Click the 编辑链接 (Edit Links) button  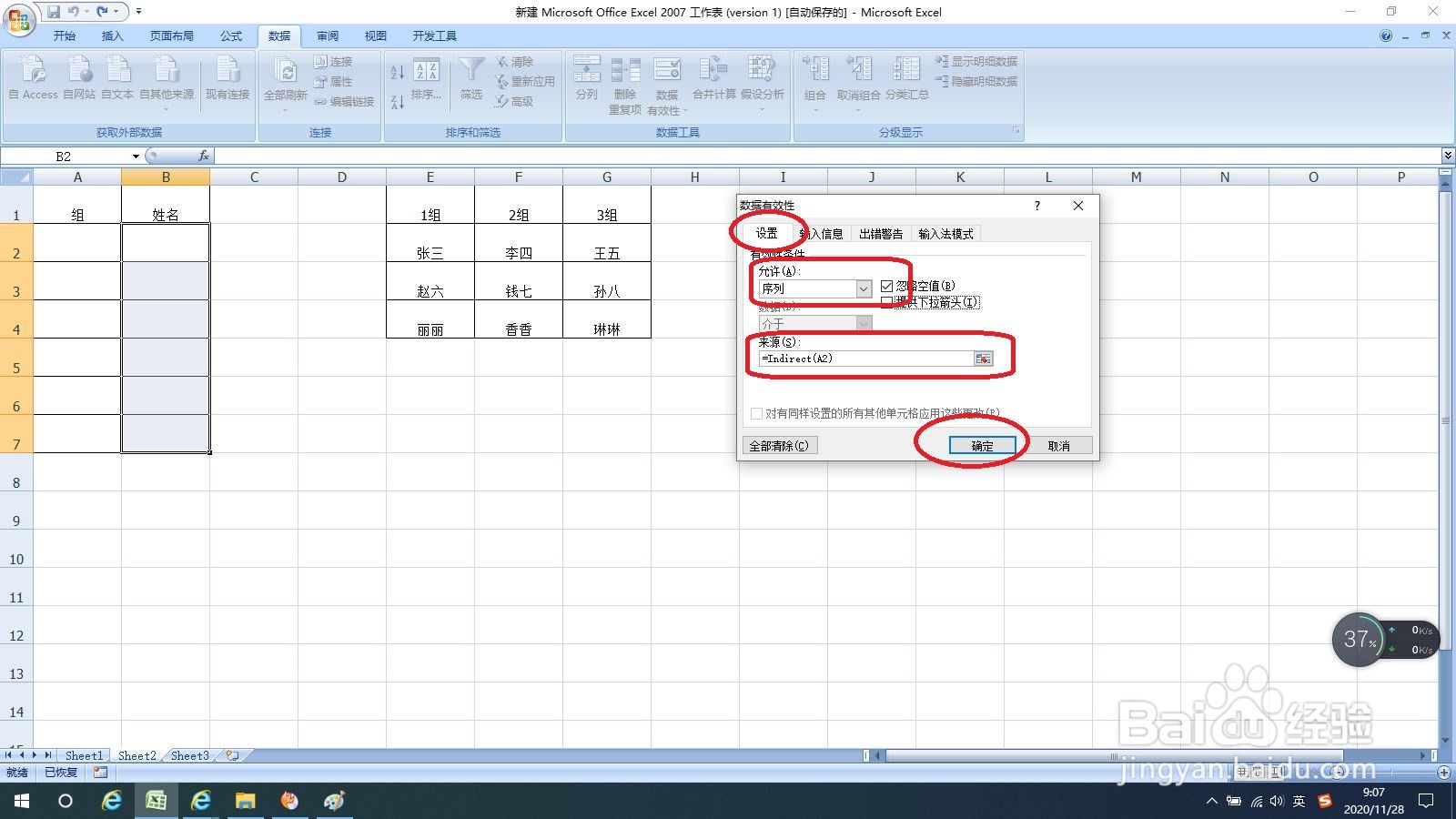coord(344,101)
